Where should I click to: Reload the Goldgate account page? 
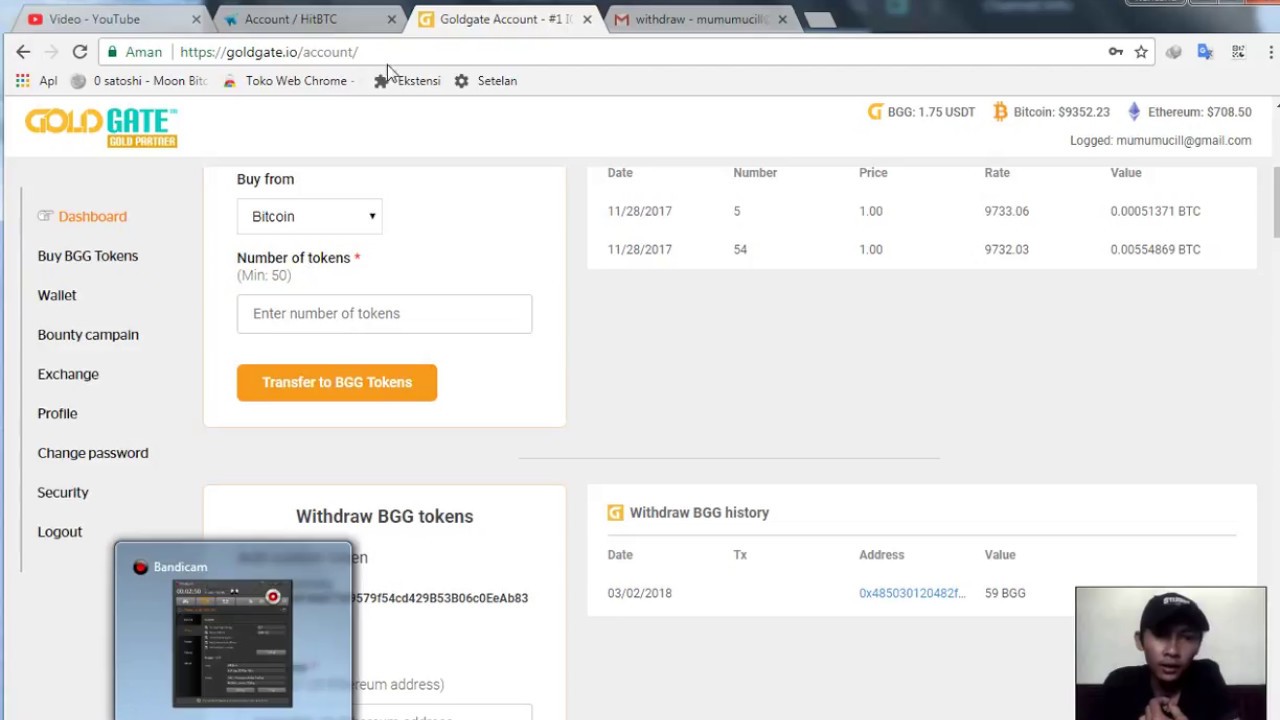click(x=80, y=52)
